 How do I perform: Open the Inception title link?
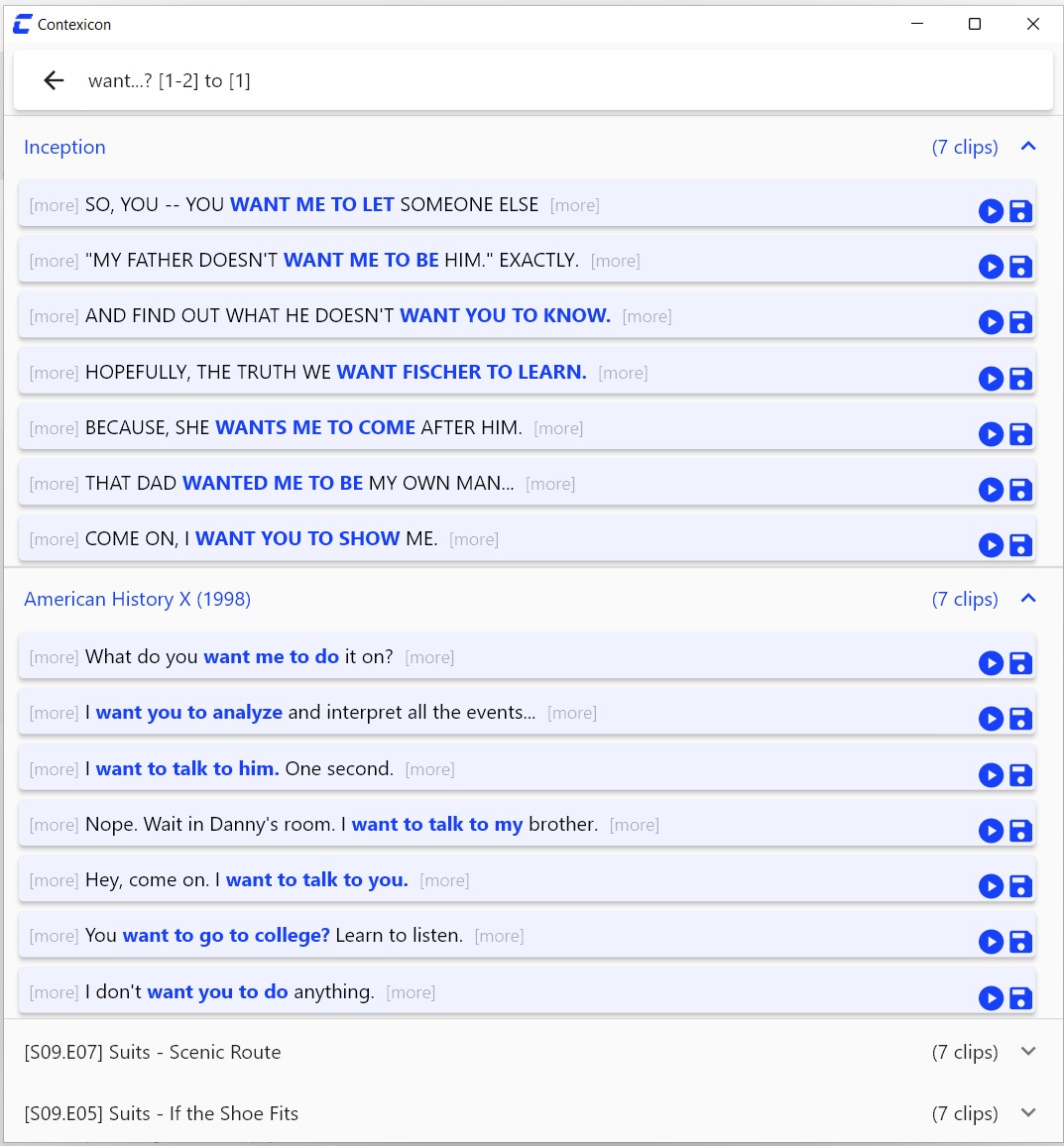tap(64, 147)
